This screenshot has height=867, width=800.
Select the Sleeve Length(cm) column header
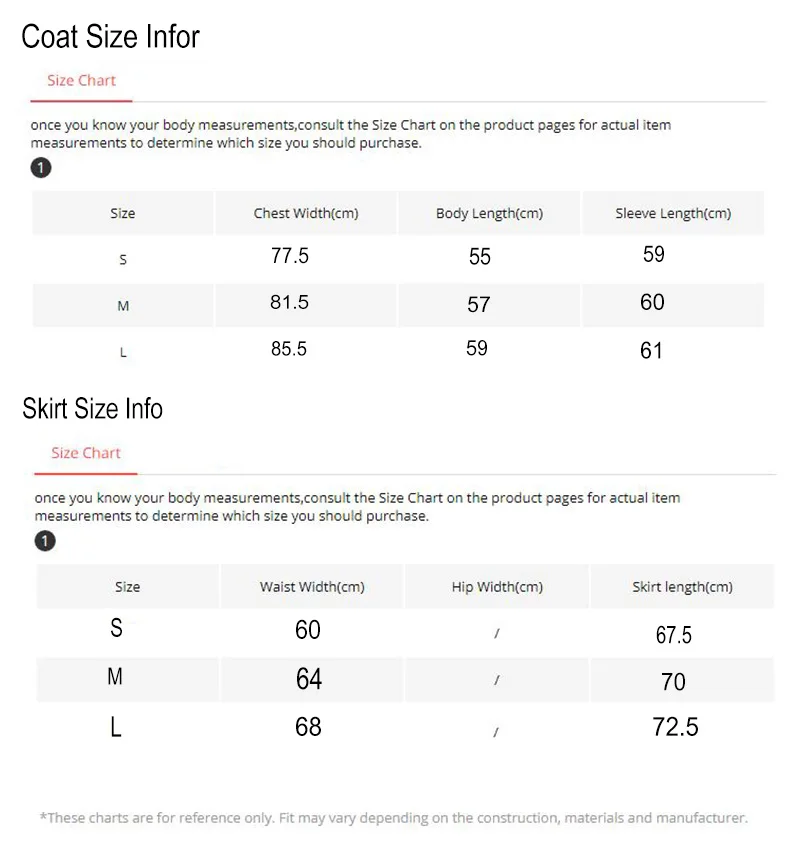(673, 213)
